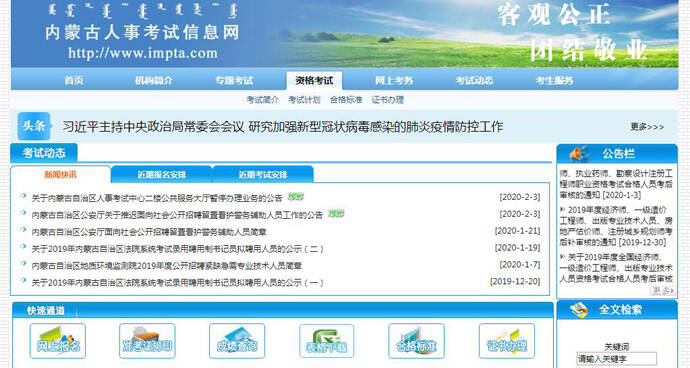Image resolution: width=690 pixels, height=368 pixels.
Task: Open bulletin 2019年度经济师、一级造价工程师 dated 2019-12-30
Action: (x=616, y=226)
